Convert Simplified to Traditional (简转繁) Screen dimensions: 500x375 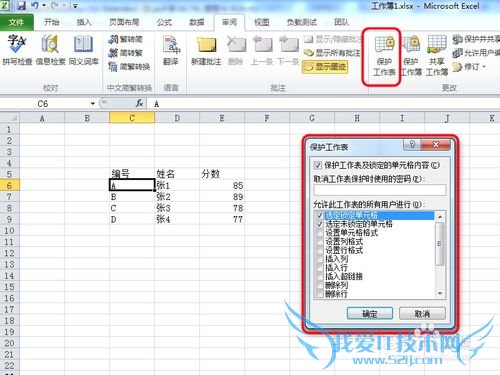(x=125, y=53)
